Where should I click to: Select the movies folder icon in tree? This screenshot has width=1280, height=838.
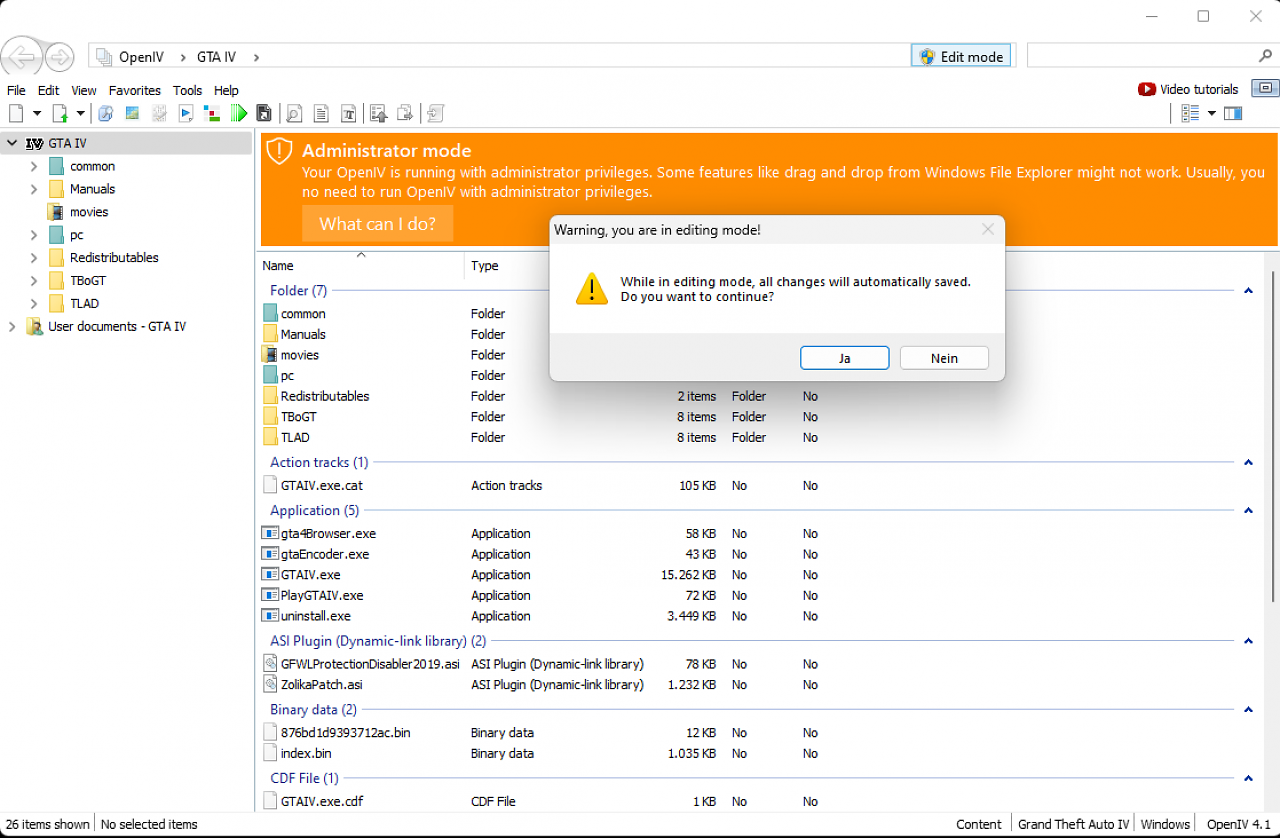click(56, 212)
